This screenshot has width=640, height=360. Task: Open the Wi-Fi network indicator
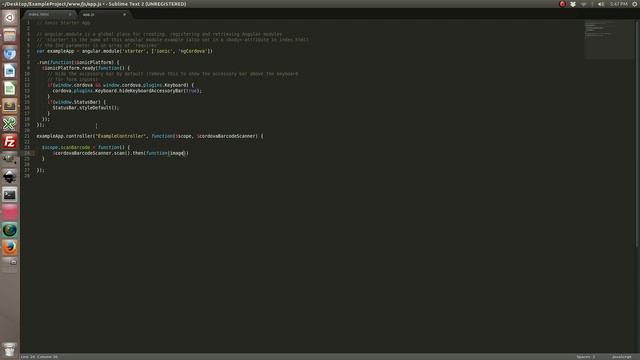584,4
